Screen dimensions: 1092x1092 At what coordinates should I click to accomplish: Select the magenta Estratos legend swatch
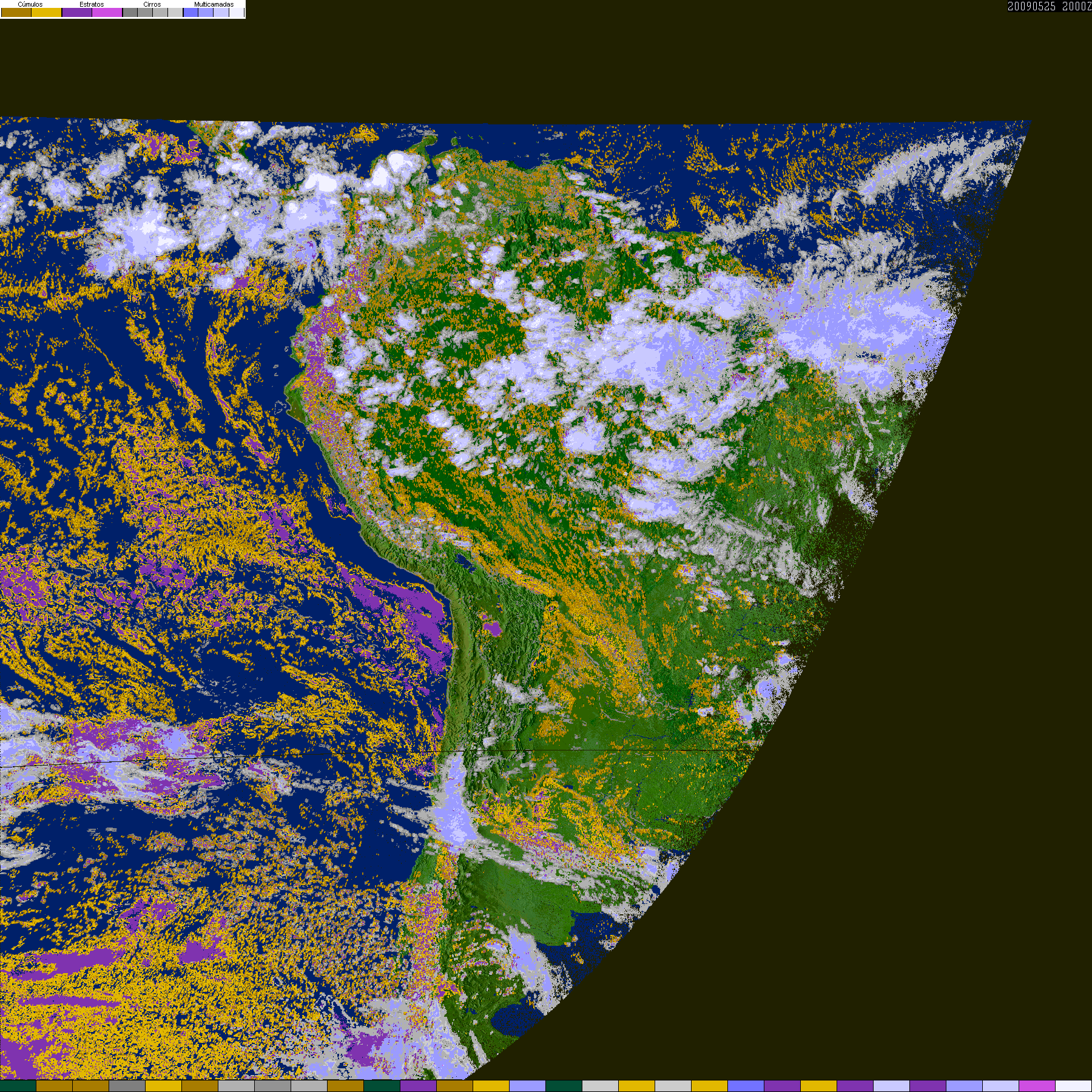107,12
